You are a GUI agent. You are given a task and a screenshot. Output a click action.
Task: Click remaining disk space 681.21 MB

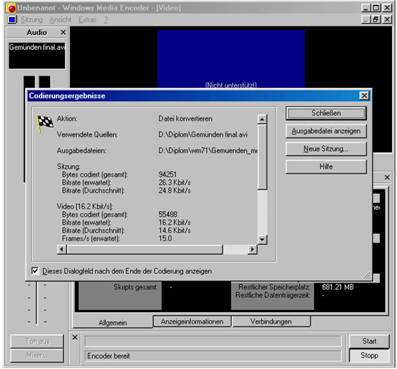pos(337,287)
